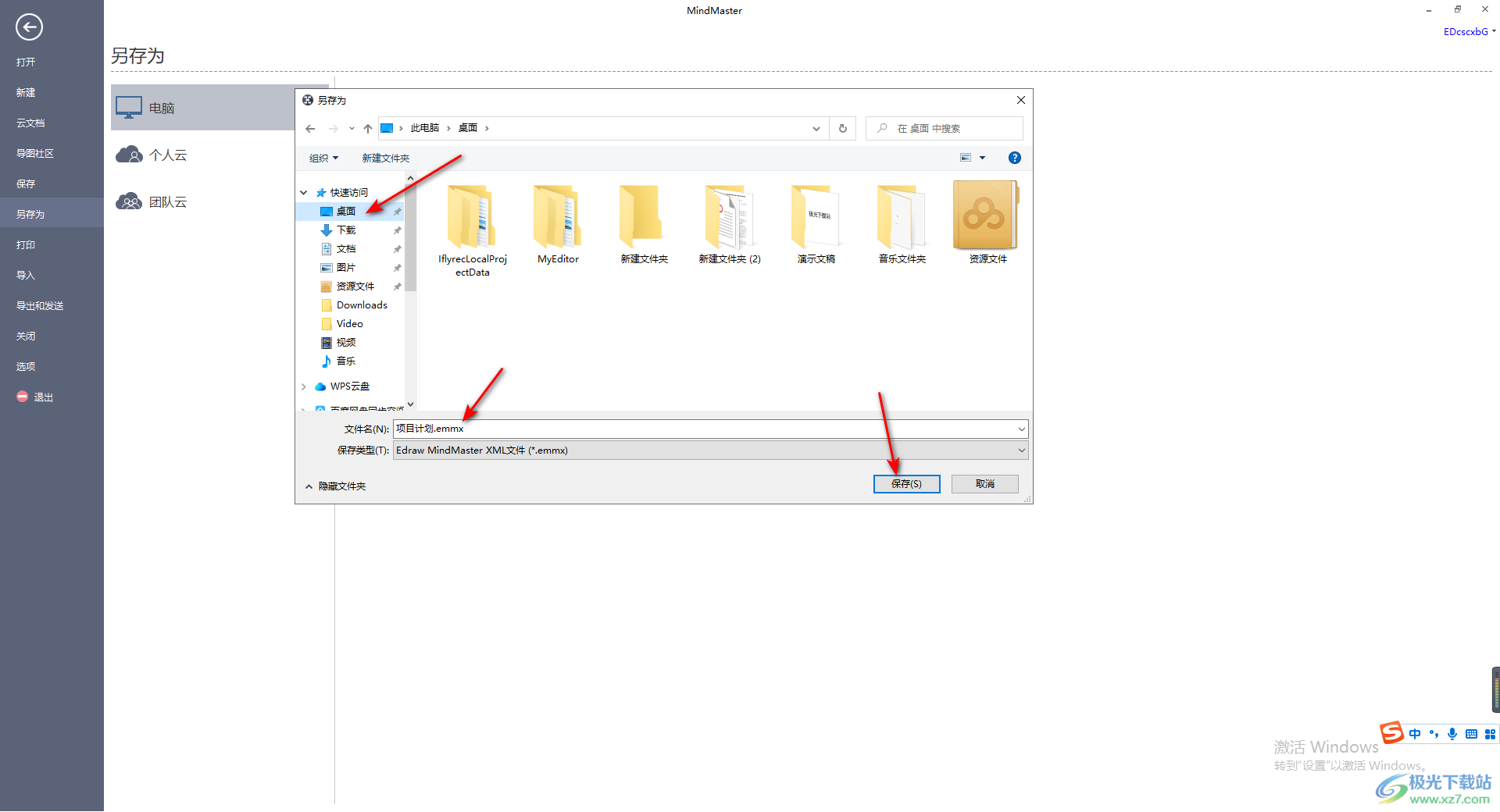Expand the WPS云盘 tree node
Viewport: 1500px width, 812px height.
[304, 386]
